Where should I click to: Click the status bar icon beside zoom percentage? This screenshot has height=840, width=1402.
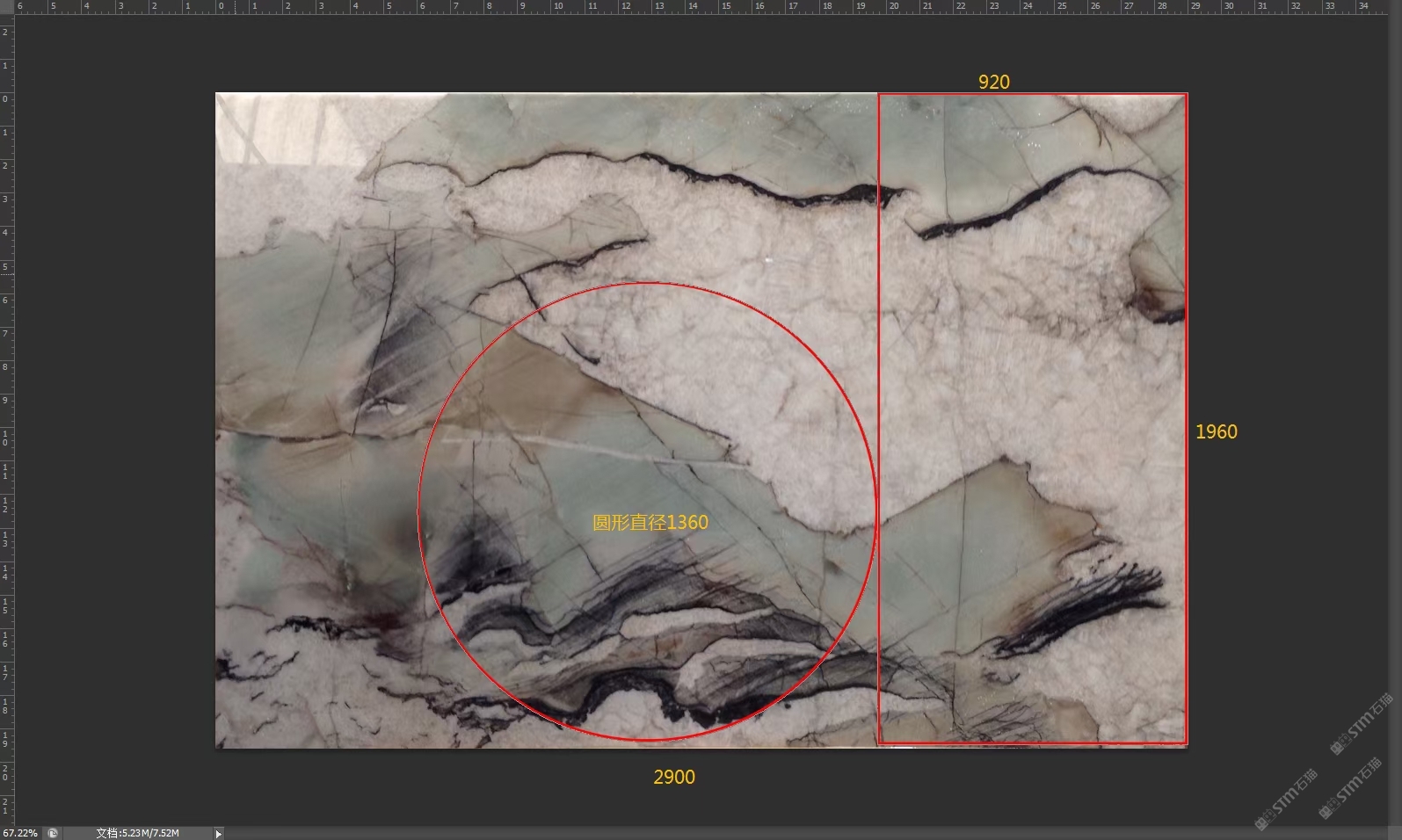tap(53, 833)
